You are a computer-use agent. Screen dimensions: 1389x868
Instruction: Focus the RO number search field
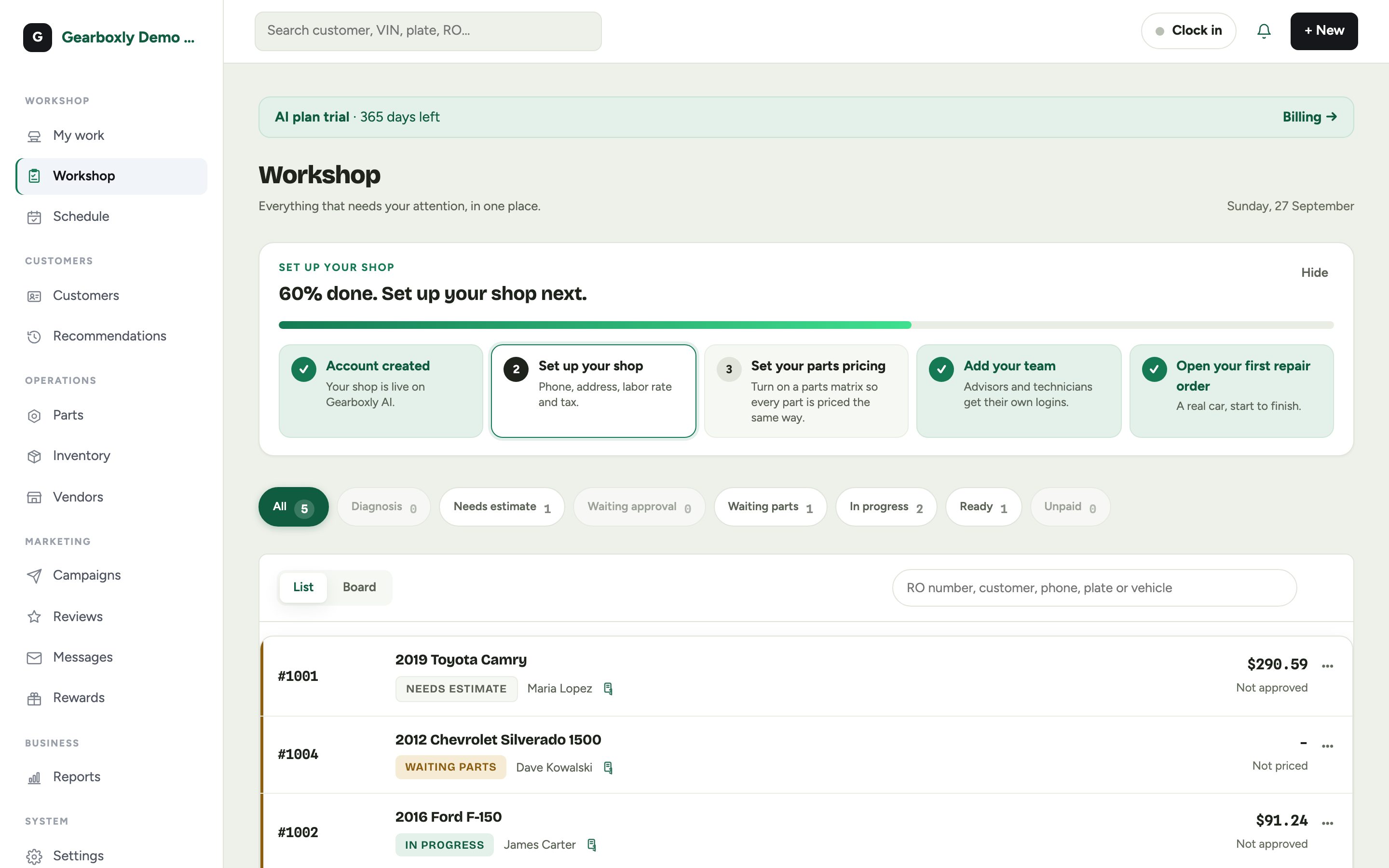click(1094, 588)
